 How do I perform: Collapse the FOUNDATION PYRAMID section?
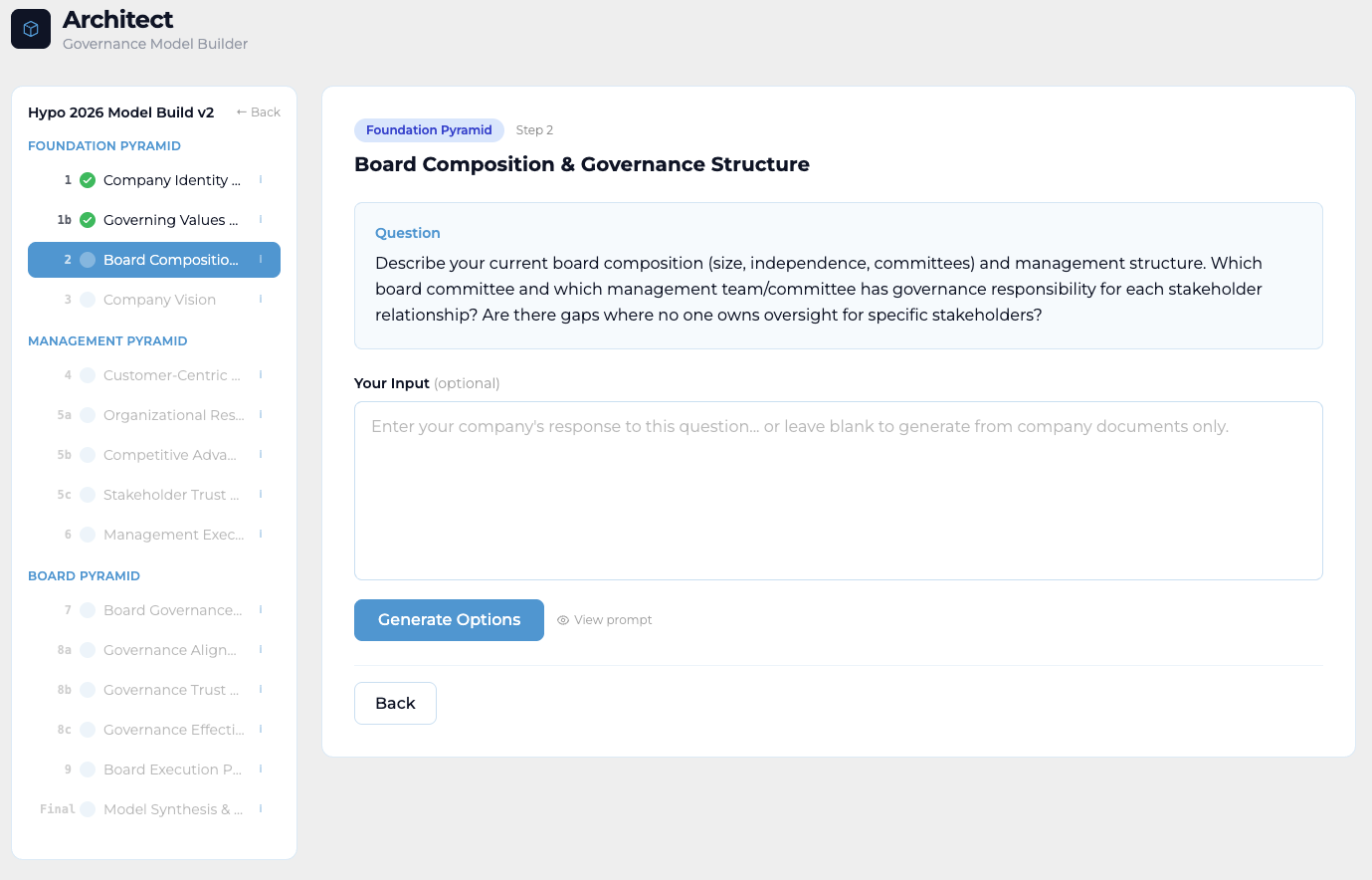point(104,145)
